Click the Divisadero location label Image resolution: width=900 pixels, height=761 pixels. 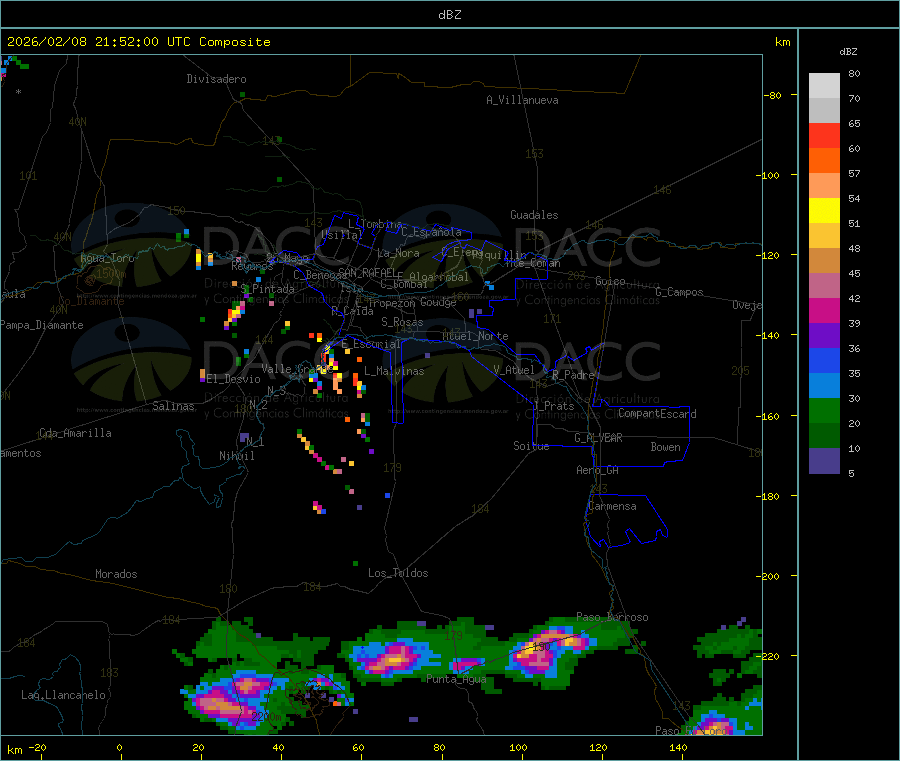216,79
